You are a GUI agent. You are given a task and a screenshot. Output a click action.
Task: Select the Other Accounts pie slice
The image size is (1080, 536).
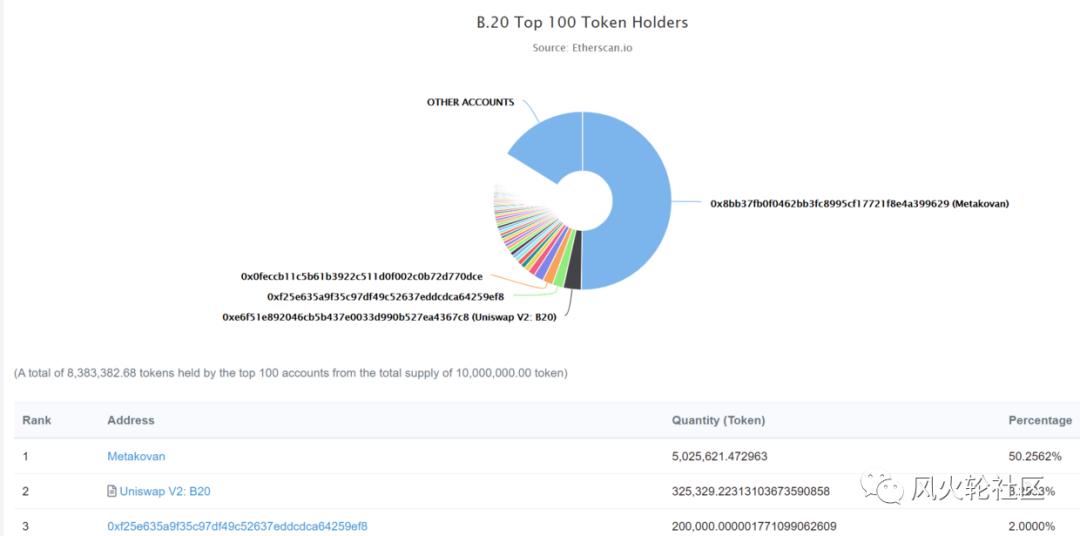tap(551, 145)
